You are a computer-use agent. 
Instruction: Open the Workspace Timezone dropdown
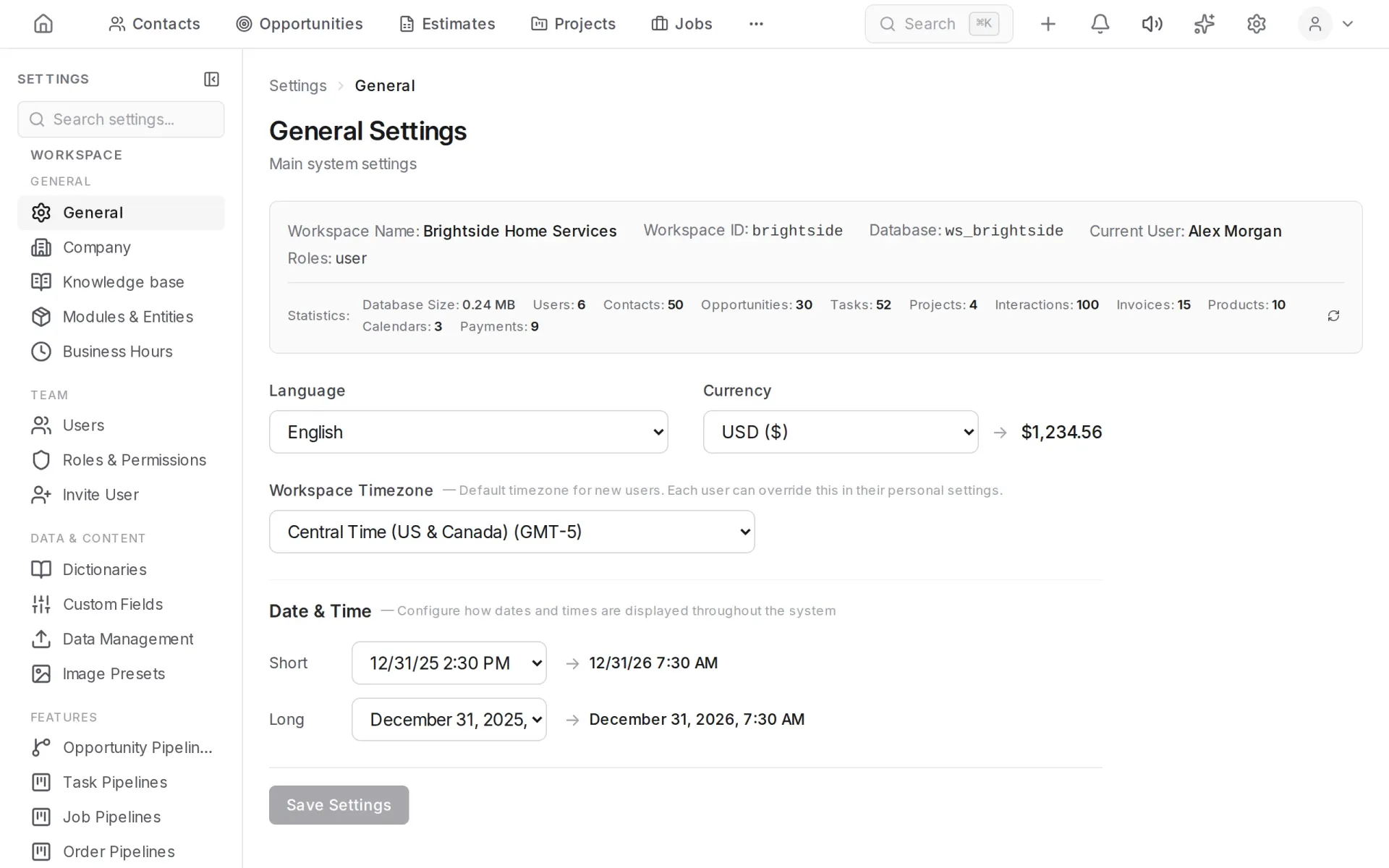coord(511,532)
